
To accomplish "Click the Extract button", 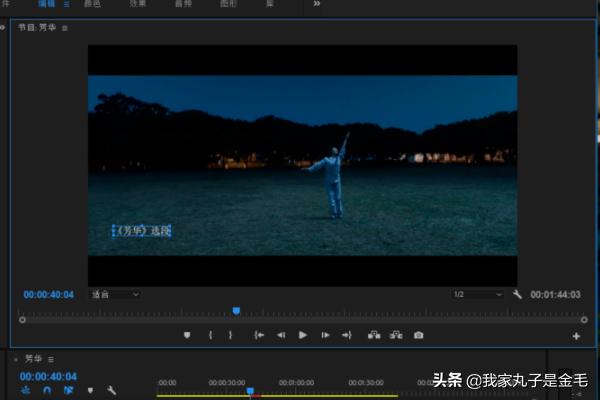I will [396, 336].
